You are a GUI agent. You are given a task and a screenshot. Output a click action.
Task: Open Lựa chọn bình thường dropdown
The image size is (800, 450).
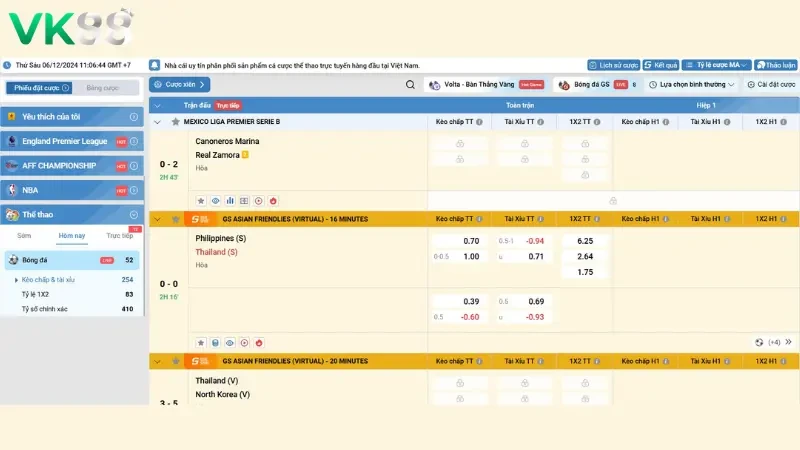[x=692, y=85]
